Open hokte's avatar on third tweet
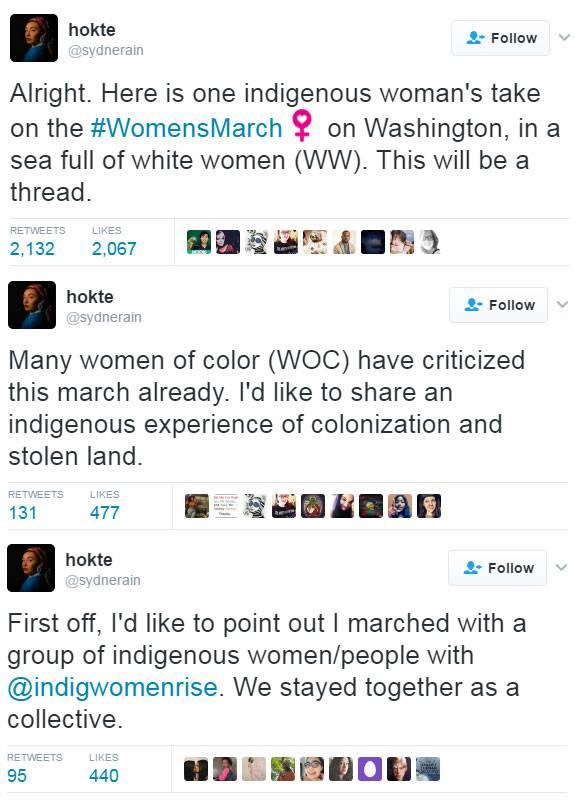 31,568
